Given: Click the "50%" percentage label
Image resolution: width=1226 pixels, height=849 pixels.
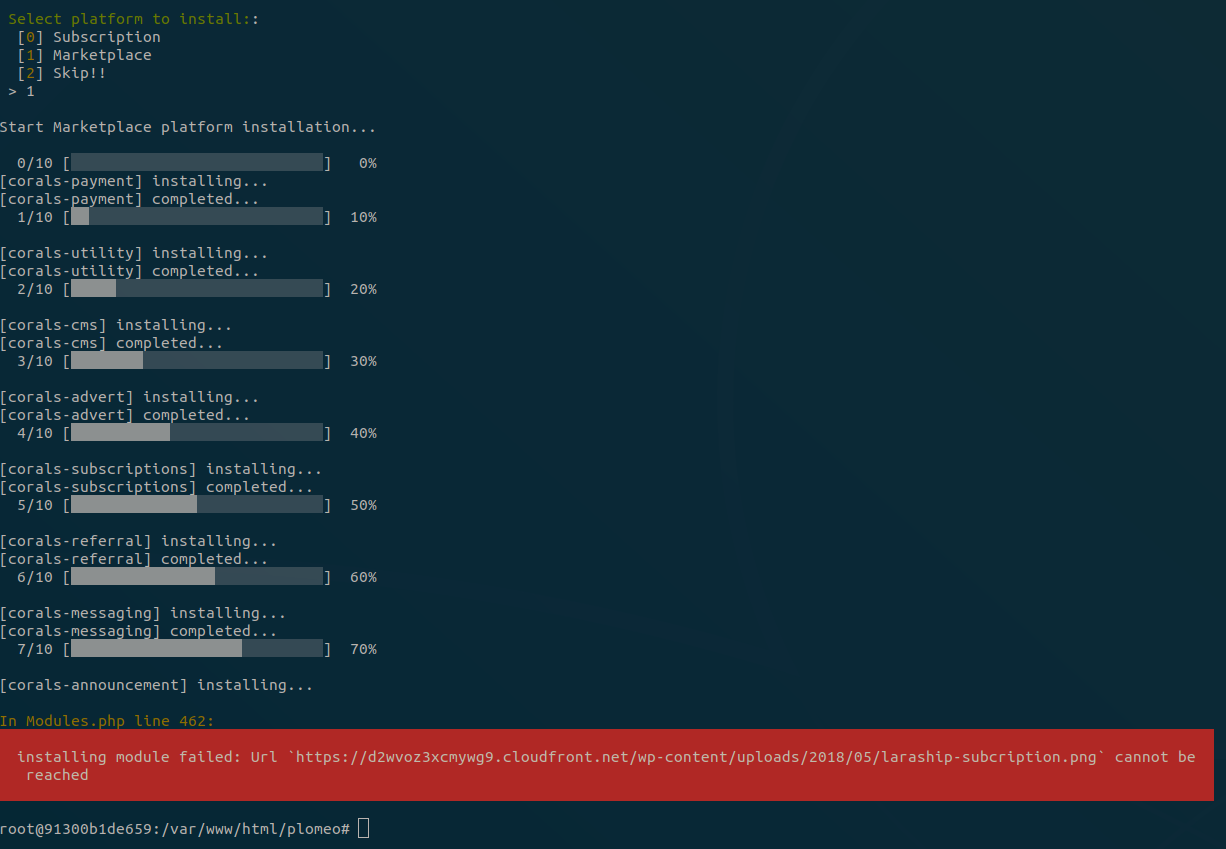Looking at the screenshot, I should [x=363, y=505].
